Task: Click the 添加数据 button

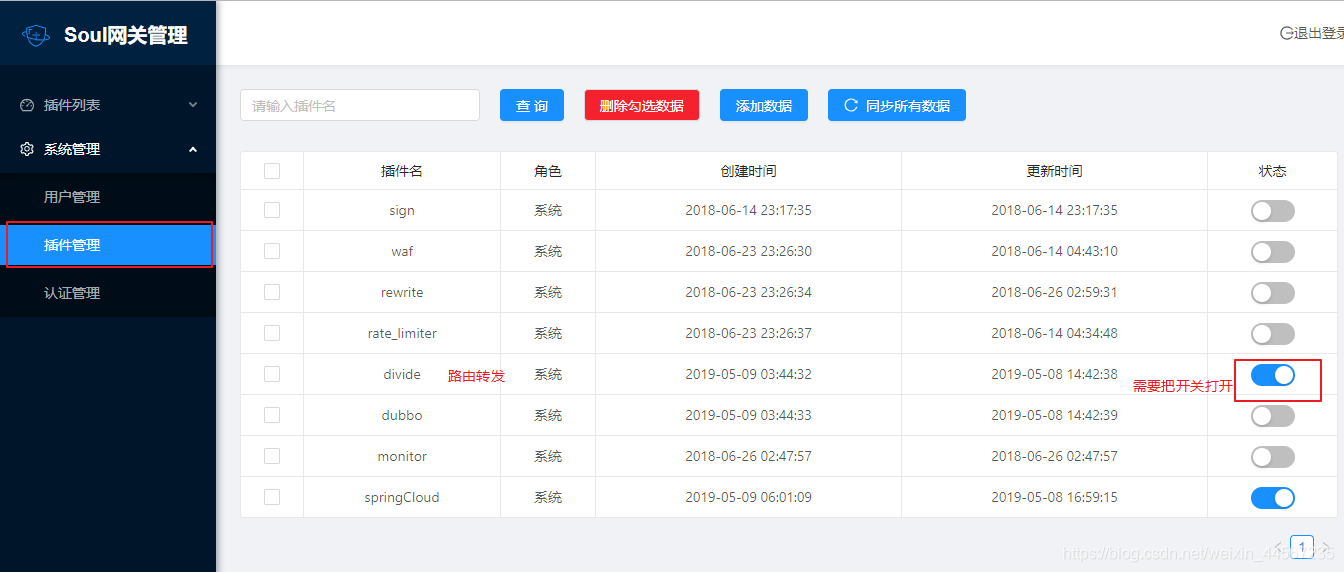Action: coord(764,105)
